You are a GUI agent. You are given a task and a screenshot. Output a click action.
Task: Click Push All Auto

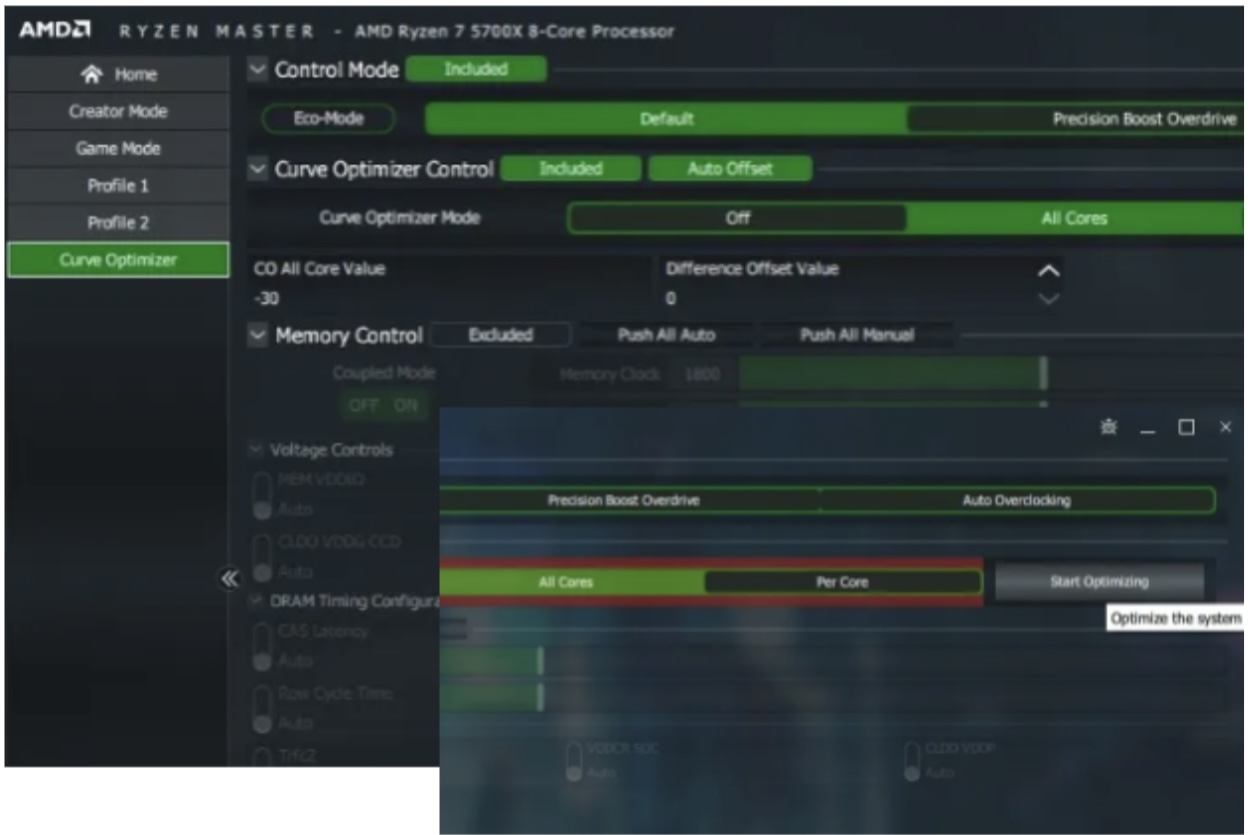pyautogui.click(x=666, y=336)
